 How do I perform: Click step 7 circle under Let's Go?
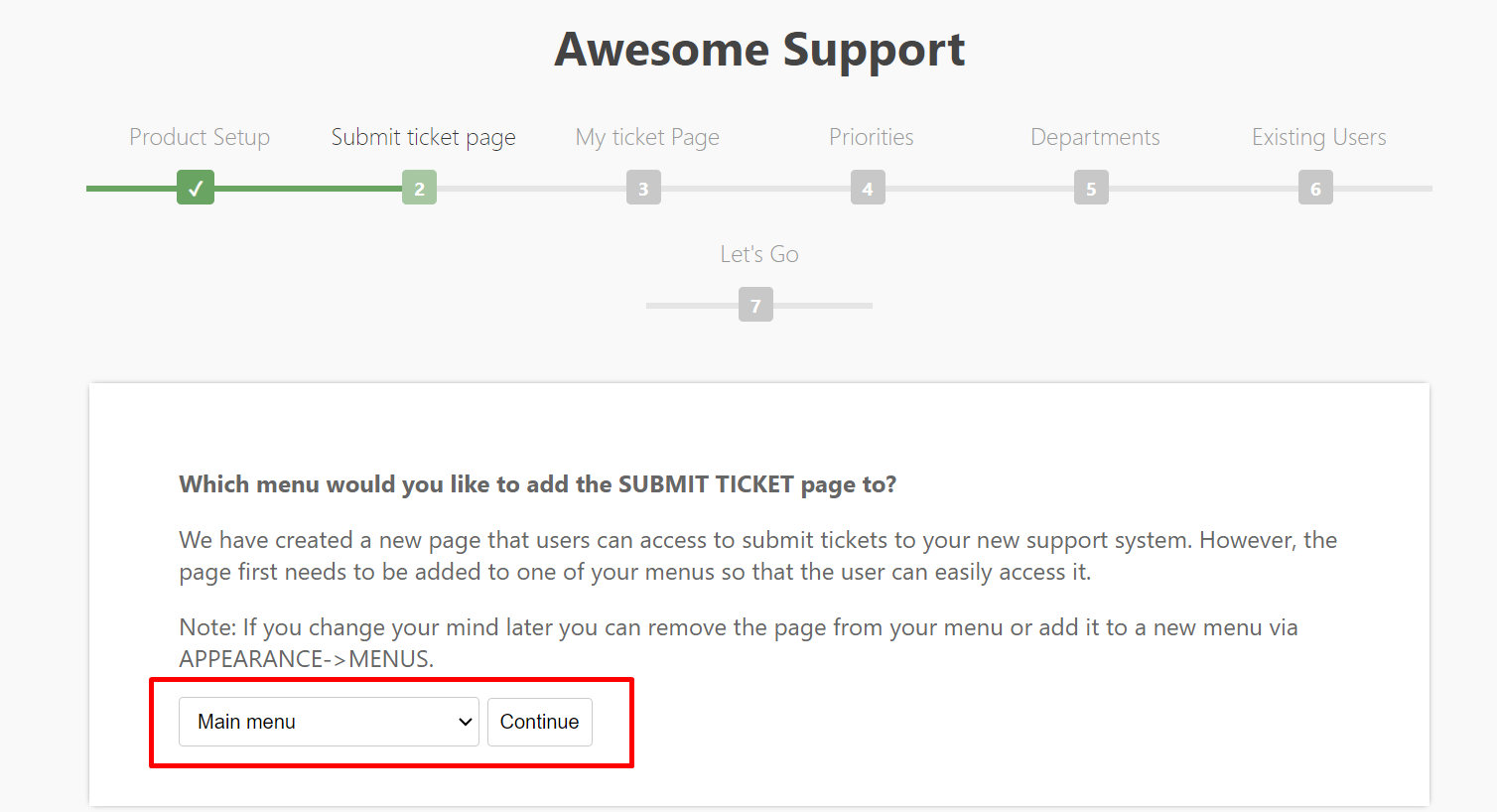tap(756, 305)
